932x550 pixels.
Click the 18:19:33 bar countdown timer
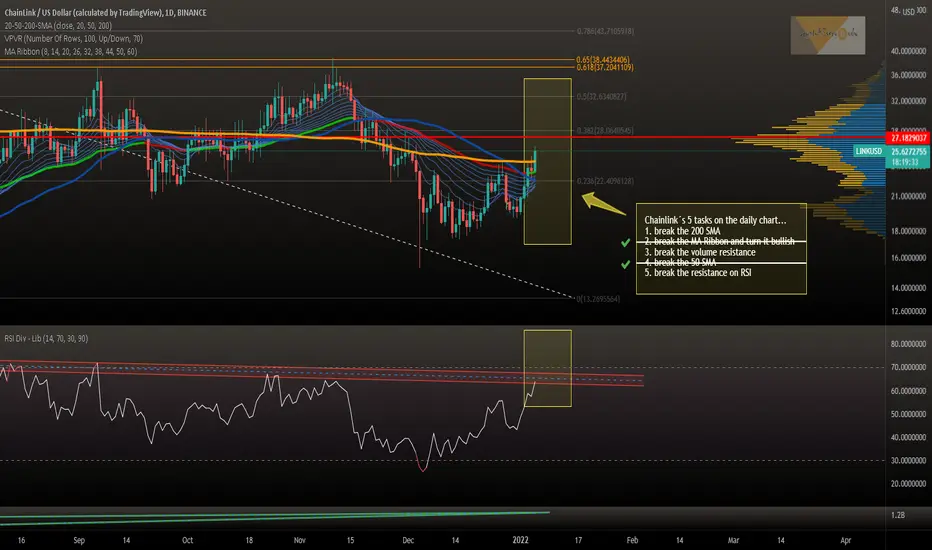click(905, 162)
